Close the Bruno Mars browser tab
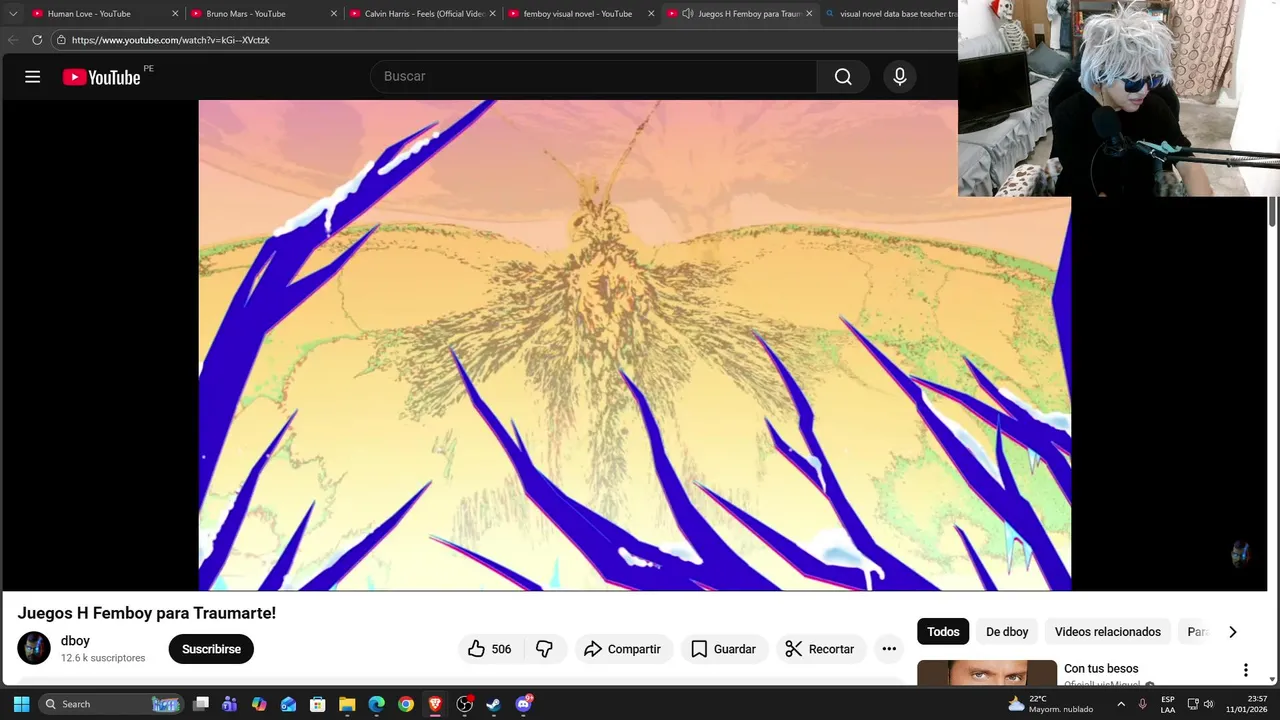Screen dimensions: 1280x720 334,14
